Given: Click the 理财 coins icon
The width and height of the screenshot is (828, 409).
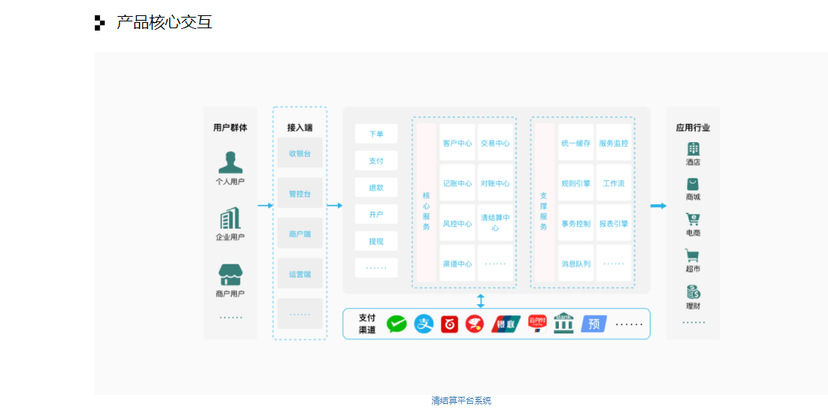Looking at the screenshot, I should (693, 292).
